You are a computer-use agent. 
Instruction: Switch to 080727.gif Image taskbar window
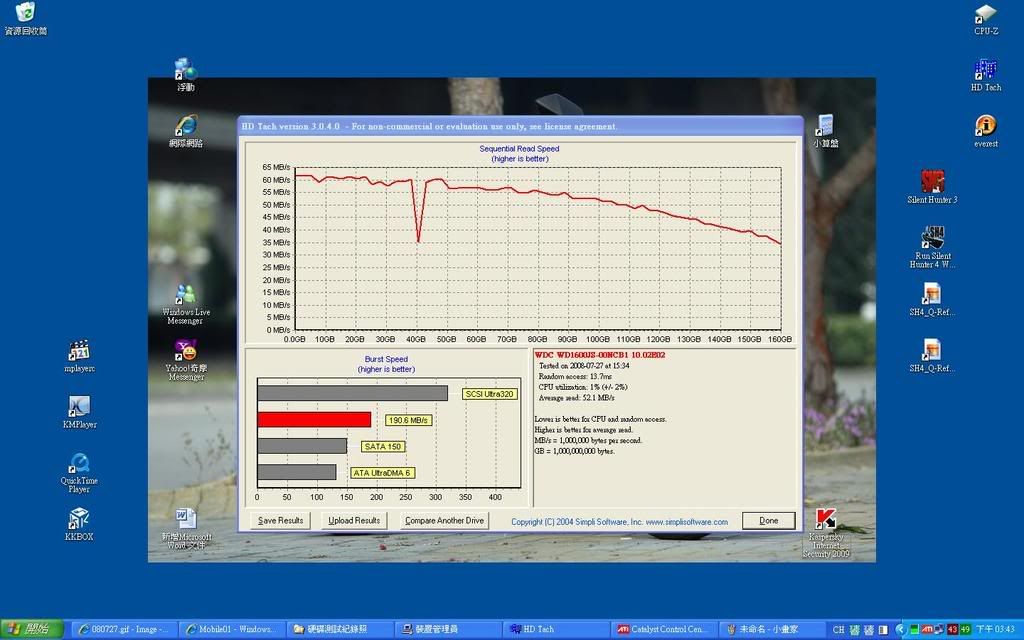122,630
